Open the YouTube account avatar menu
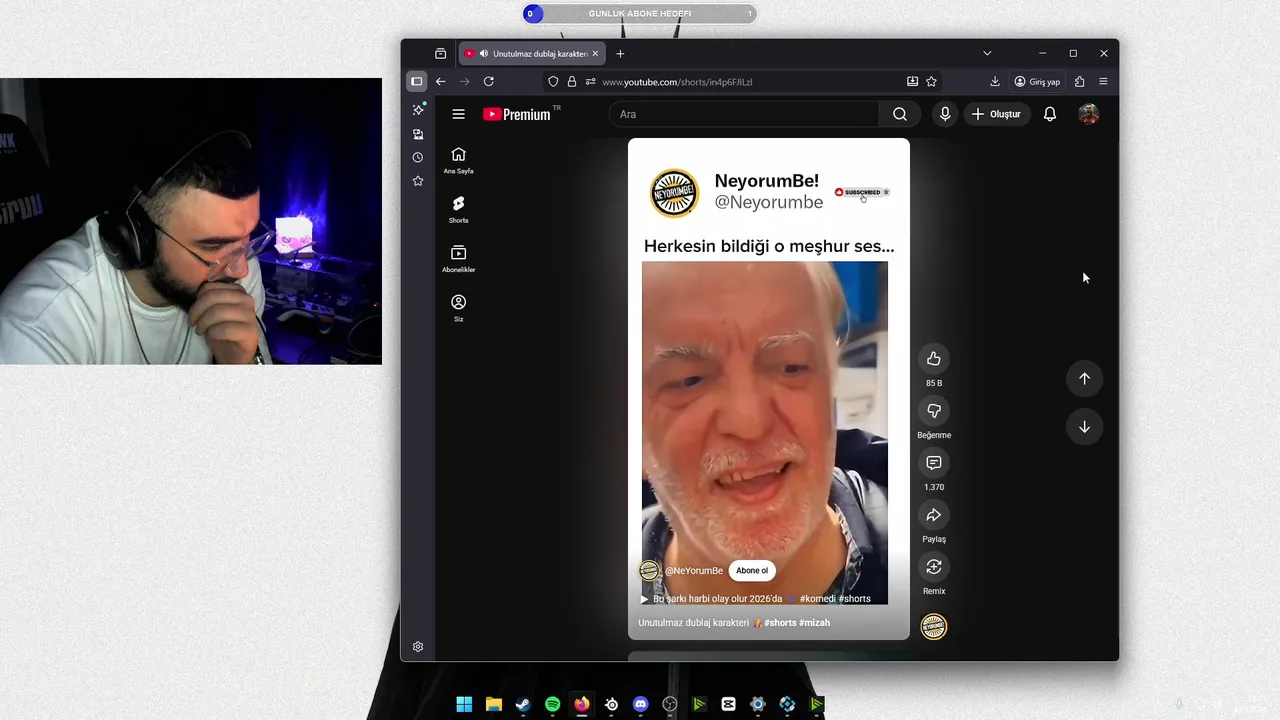 click(x=1089, y=114)
